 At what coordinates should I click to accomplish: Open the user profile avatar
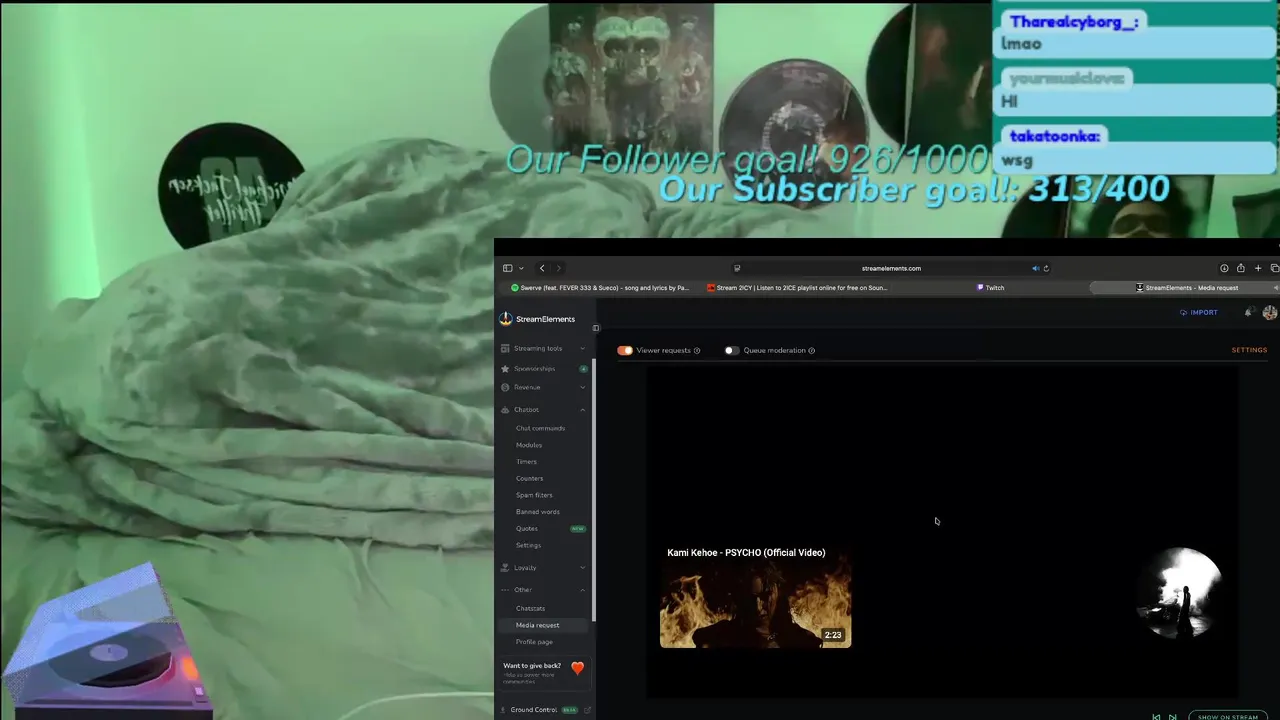point(1270,313)
